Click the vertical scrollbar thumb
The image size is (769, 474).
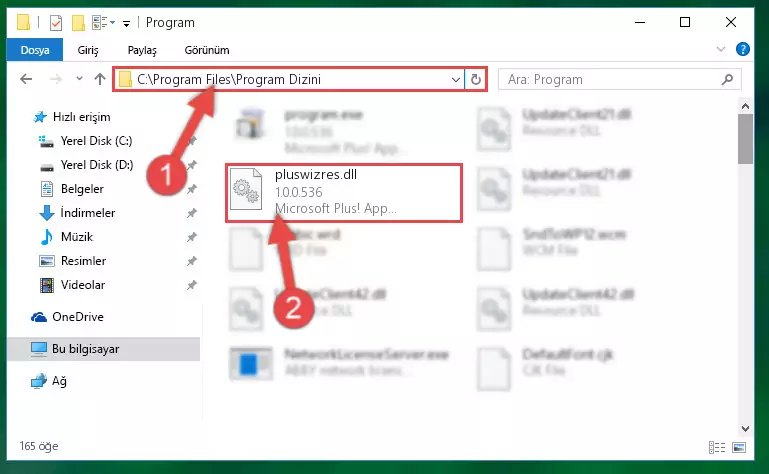coord(745,139)
